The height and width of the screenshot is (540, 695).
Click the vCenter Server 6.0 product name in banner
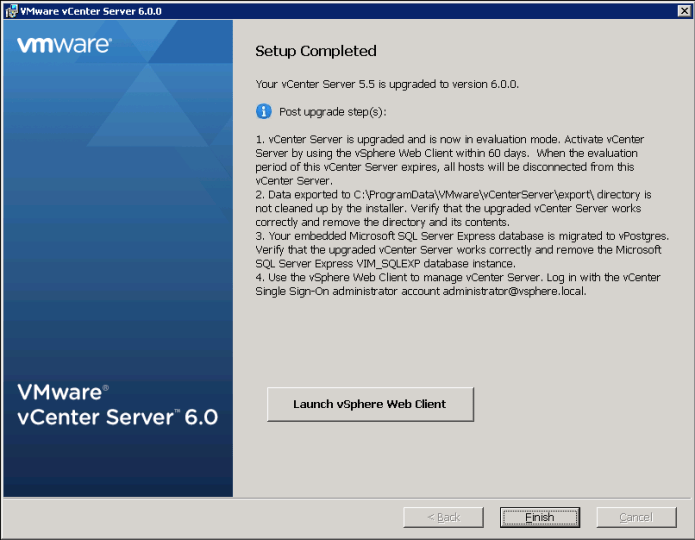[x=118, y=417]
